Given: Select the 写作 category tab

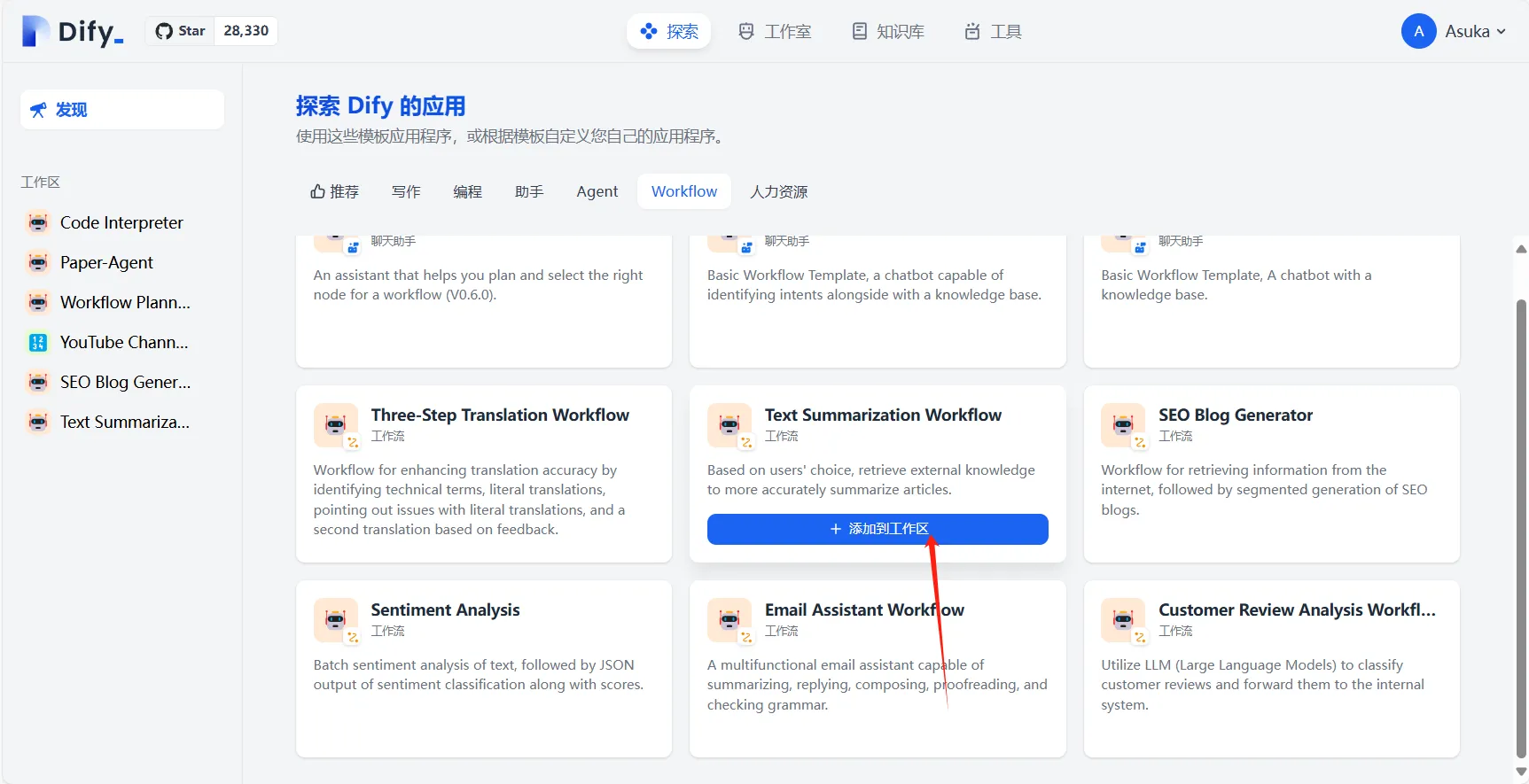Looking at the screenshot, I should pos(406,191).
